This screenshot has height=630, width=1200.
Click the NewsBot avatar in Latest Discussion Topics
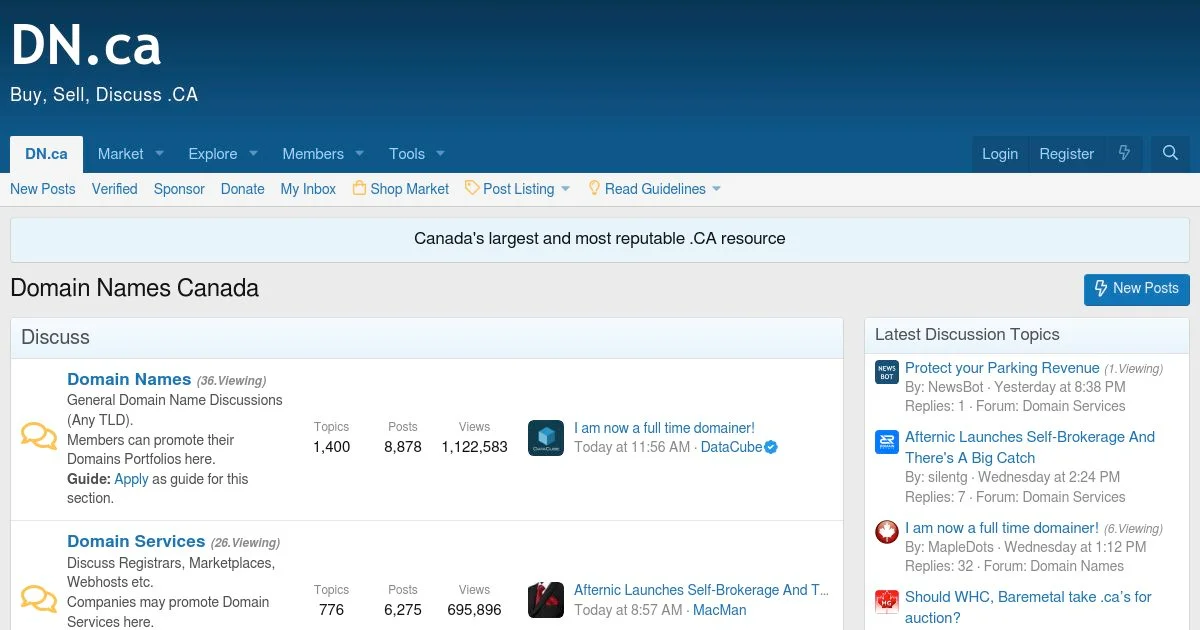[887, 372]
